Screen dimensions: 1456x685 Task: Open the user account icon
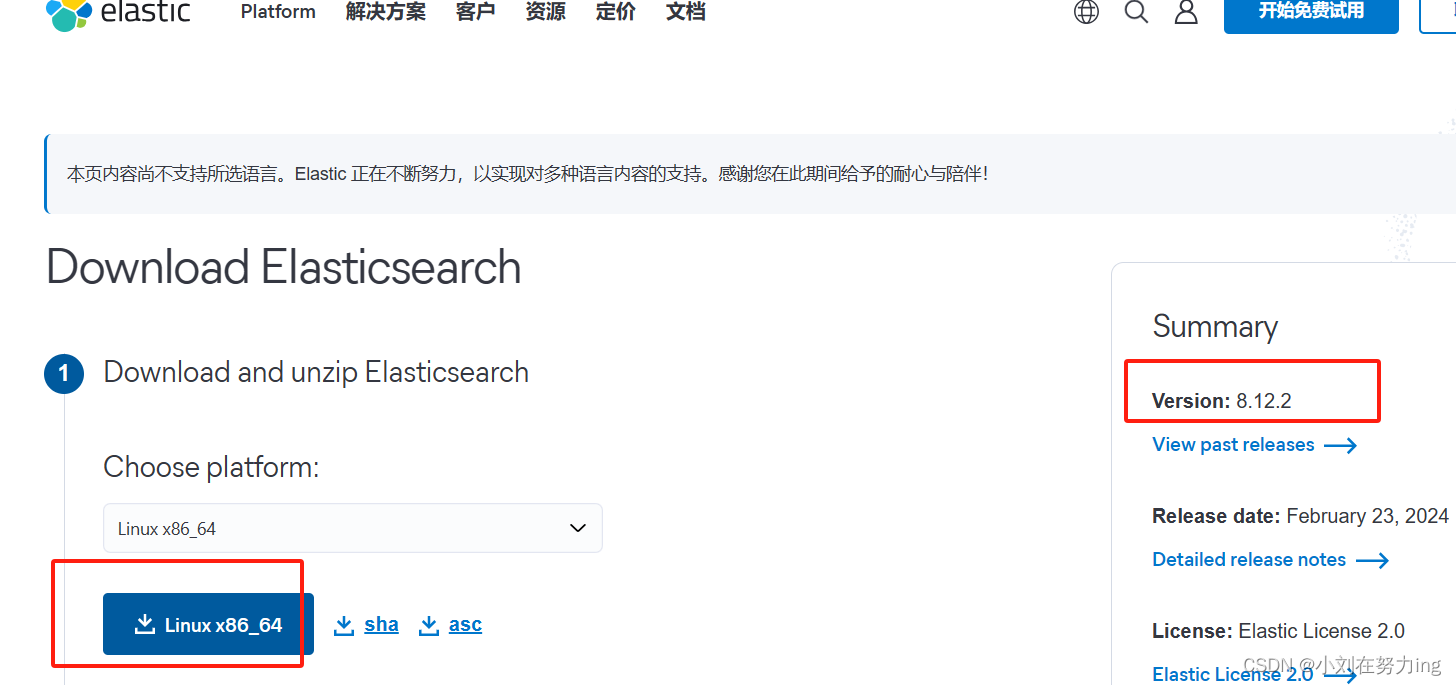(x=1186, y=12)
